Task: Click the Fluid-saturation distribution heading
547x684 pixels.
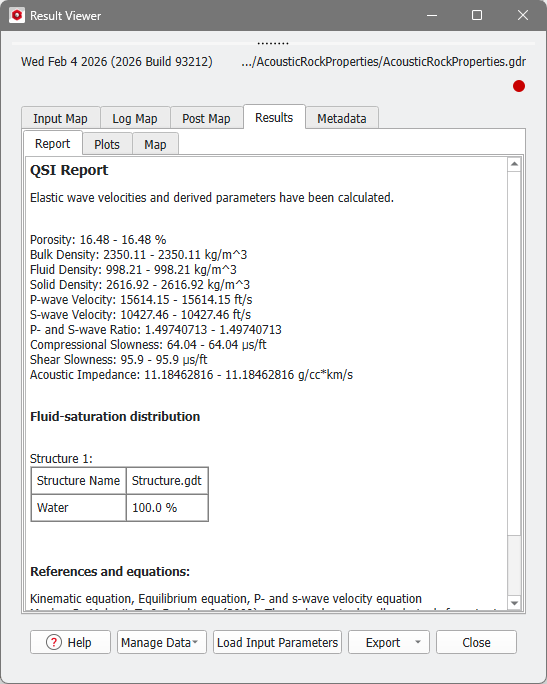Action: pos(115,417)
